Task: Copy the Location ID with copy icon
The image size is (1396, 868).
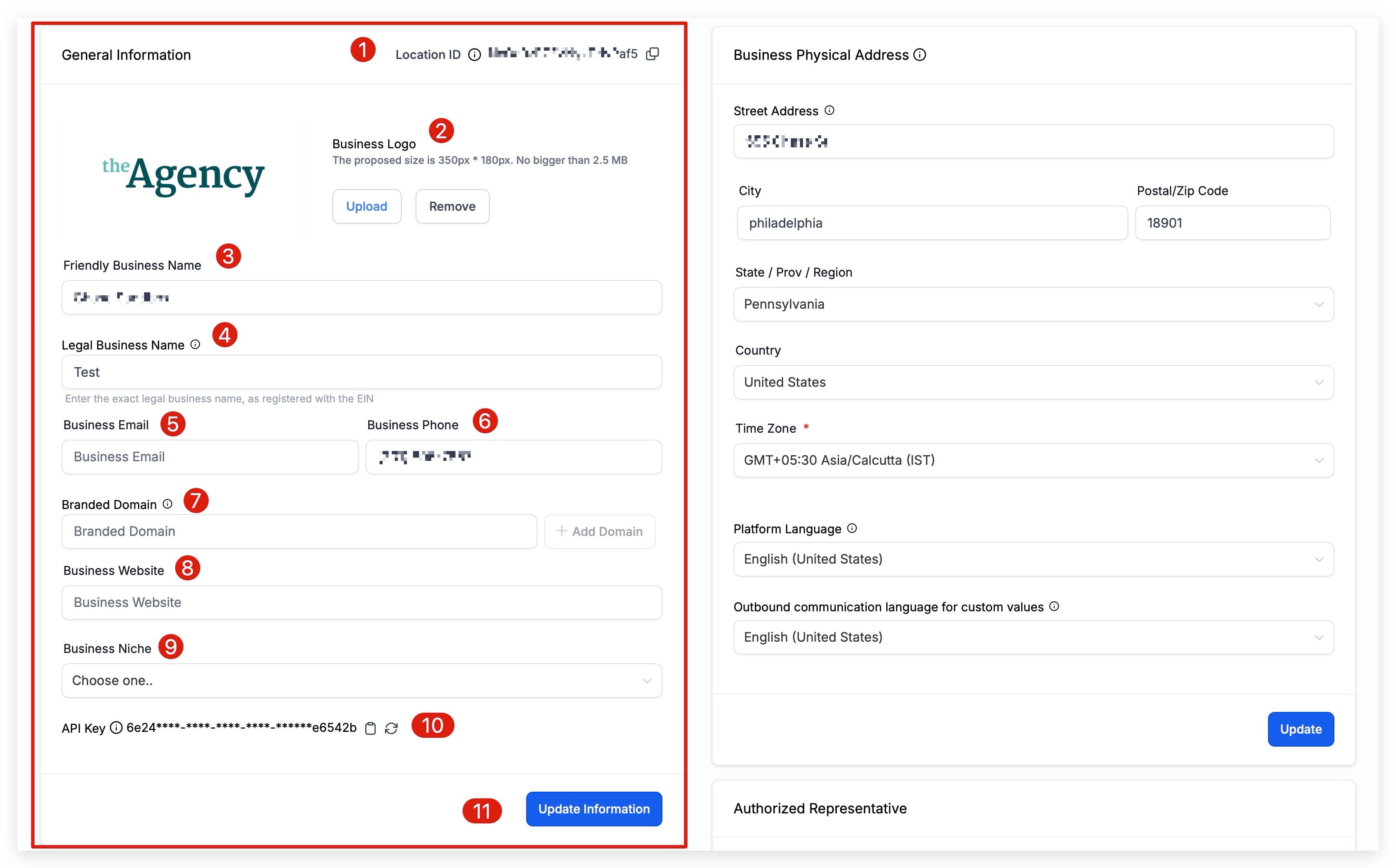Action: pyautogui.click(x=652, y=54)
